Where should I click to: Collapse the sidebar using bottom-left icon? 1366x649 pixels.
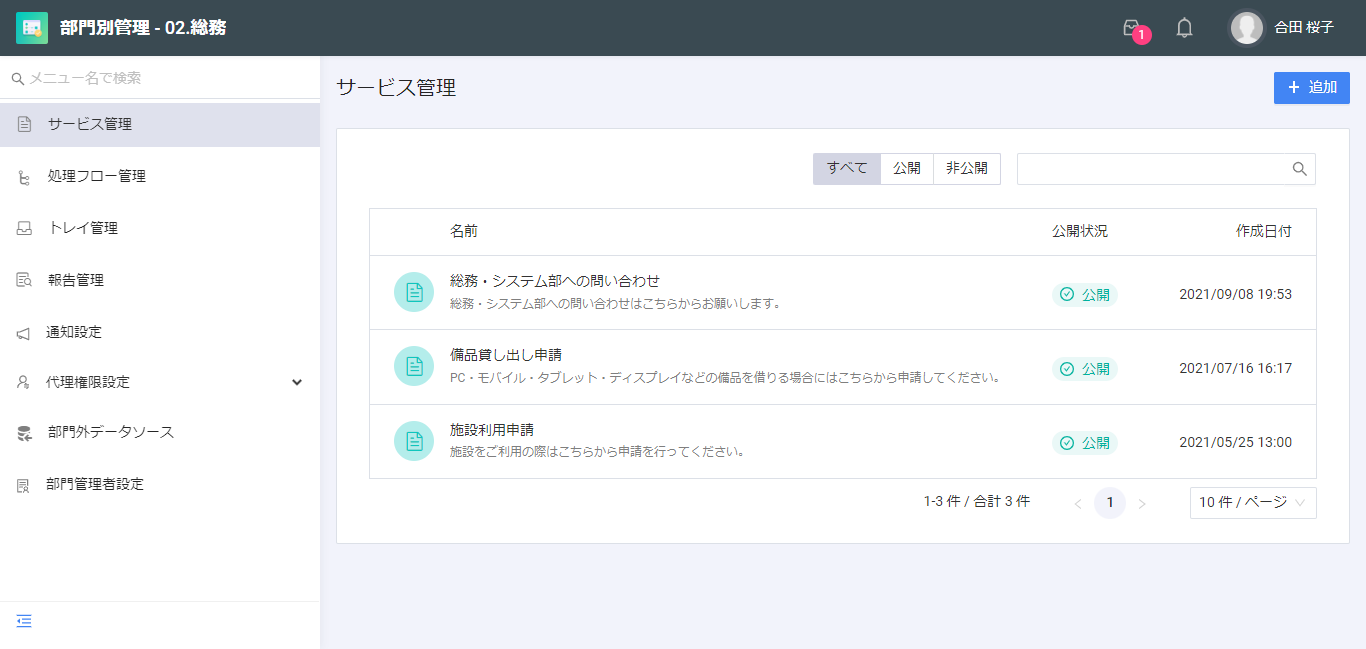pyautogui.click(x=24, y=621)
